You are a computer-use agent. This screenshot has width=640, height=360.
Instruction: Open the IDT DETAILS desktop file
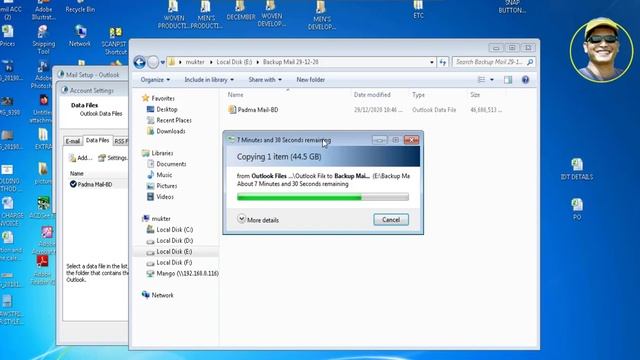[x=577, y=169]
